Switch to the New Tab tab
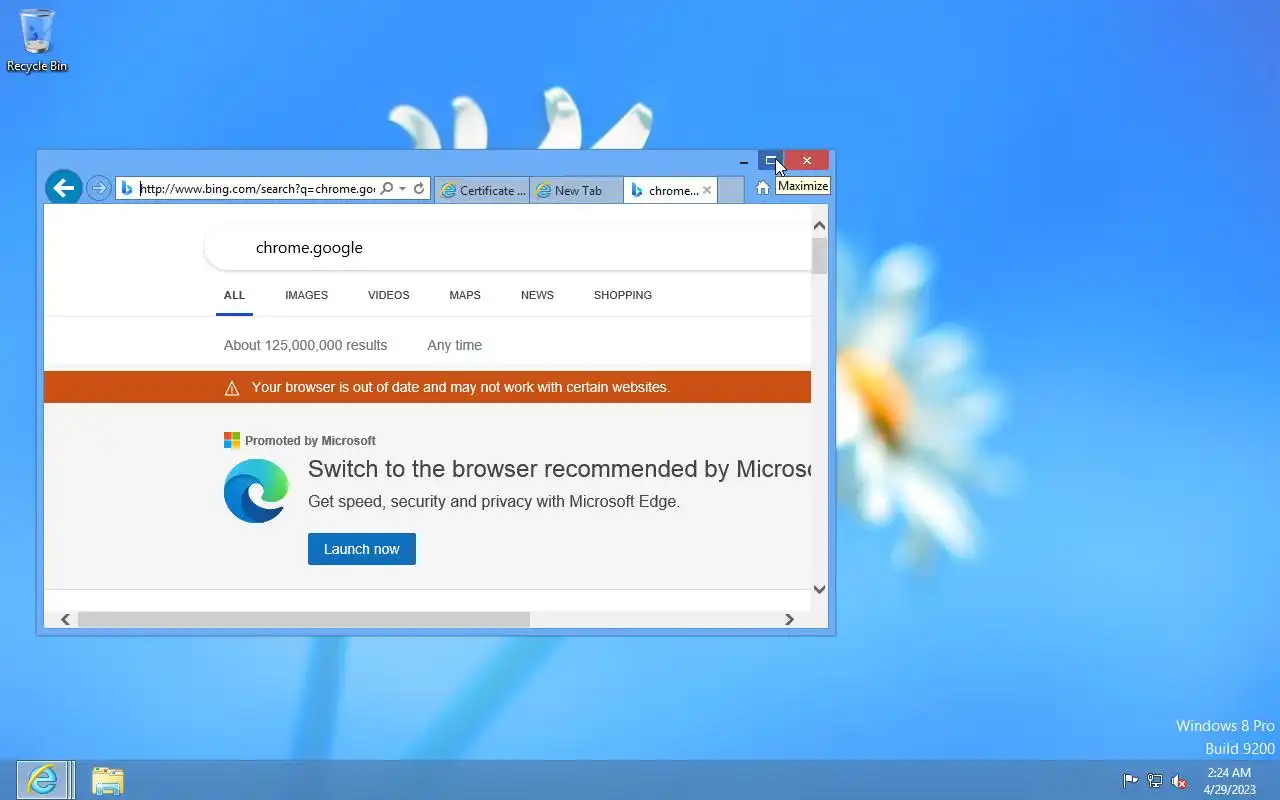Screen dimensions: 1280x800 click(x=576, y=190)
